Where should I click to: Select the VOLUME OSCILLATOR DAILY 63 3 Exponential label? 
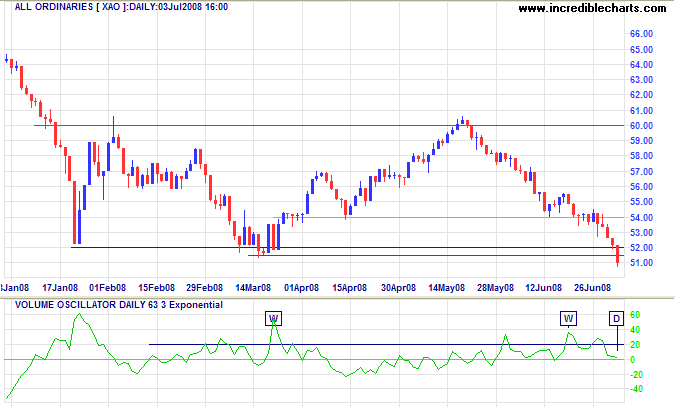(x=119, y=305)
